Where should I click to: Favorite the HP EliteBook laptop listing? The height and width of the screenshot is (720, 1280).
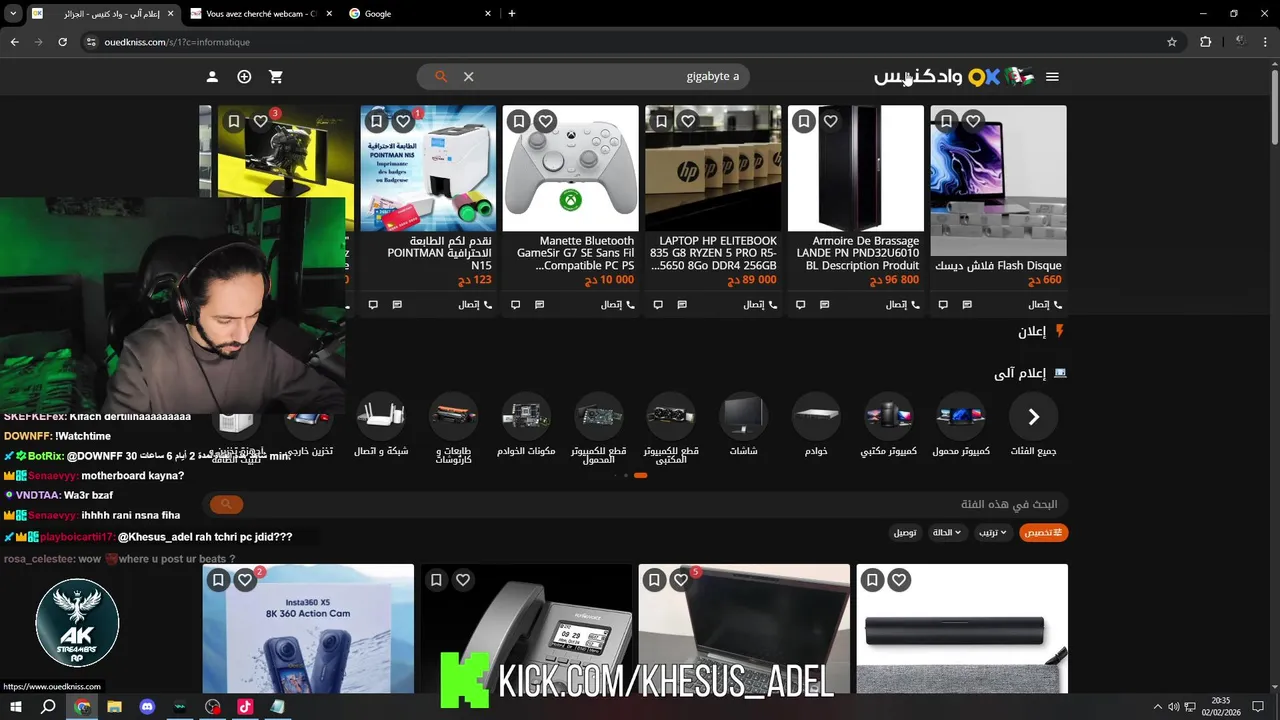point(688,121)
